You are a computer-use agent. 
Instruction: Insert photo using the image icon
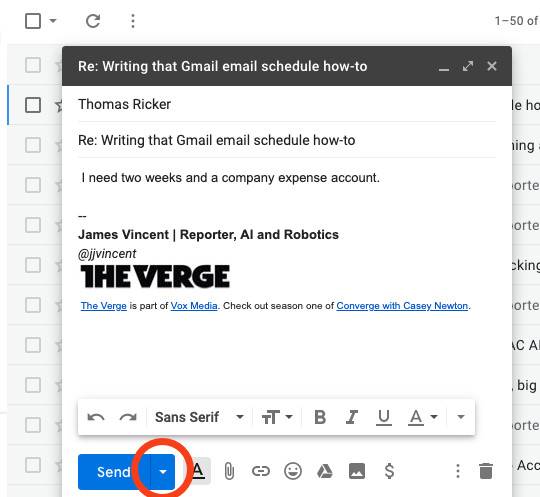[357, 471]
